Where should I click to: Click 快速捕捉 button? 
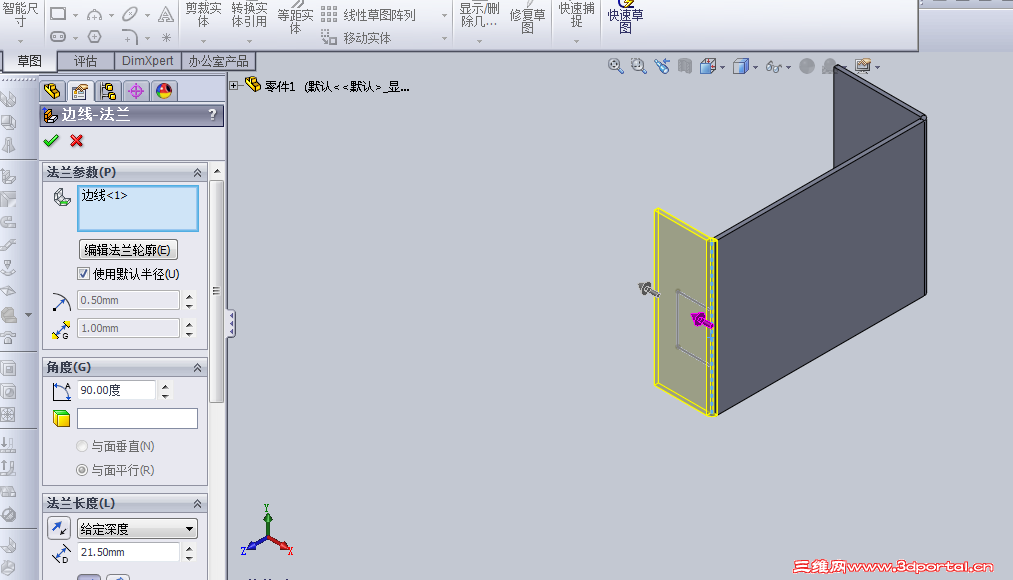coord(576,16)
